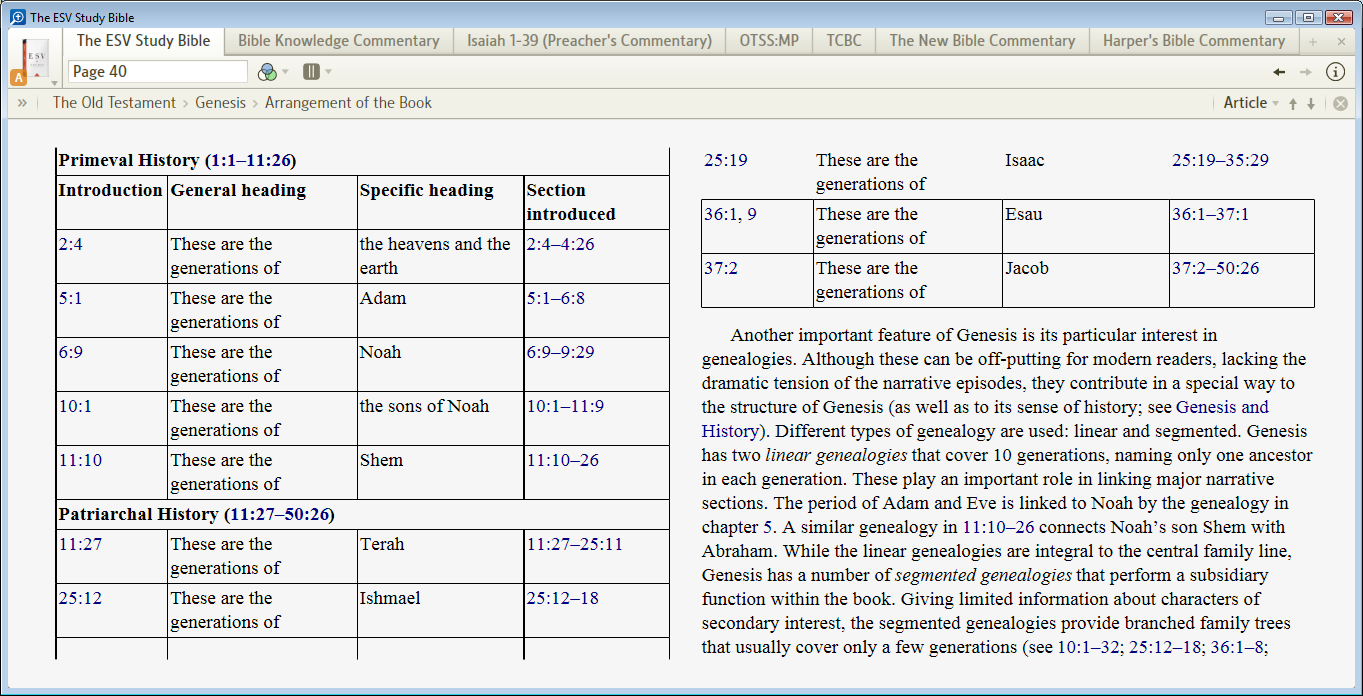The image size is (1363, 696).
Task: Switch to The ESV Study Bible tab
Action: point(143,40)
